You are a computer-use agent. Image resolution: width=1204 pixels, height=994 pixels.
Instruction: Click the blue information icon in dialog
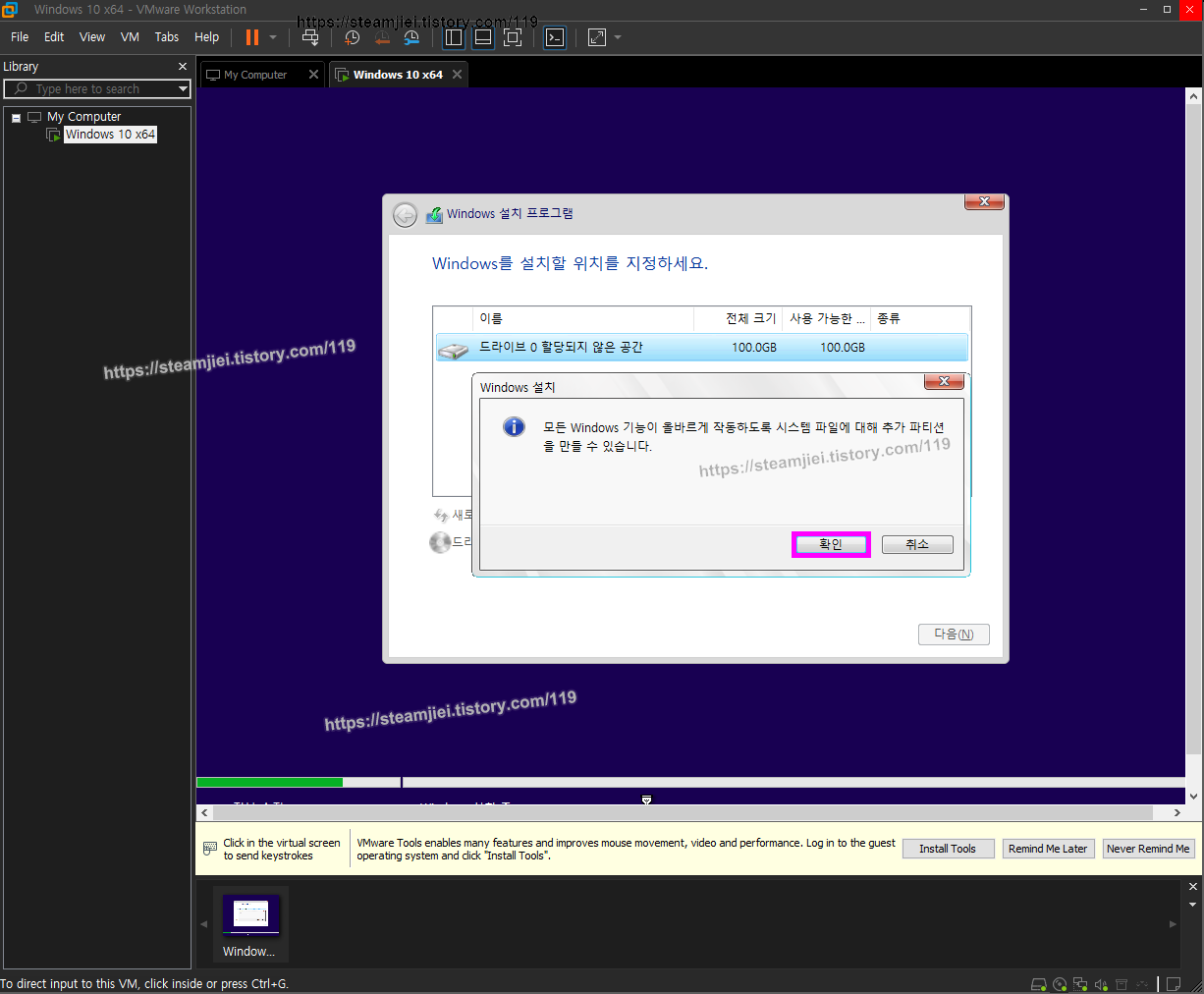[x=514, y=427]
